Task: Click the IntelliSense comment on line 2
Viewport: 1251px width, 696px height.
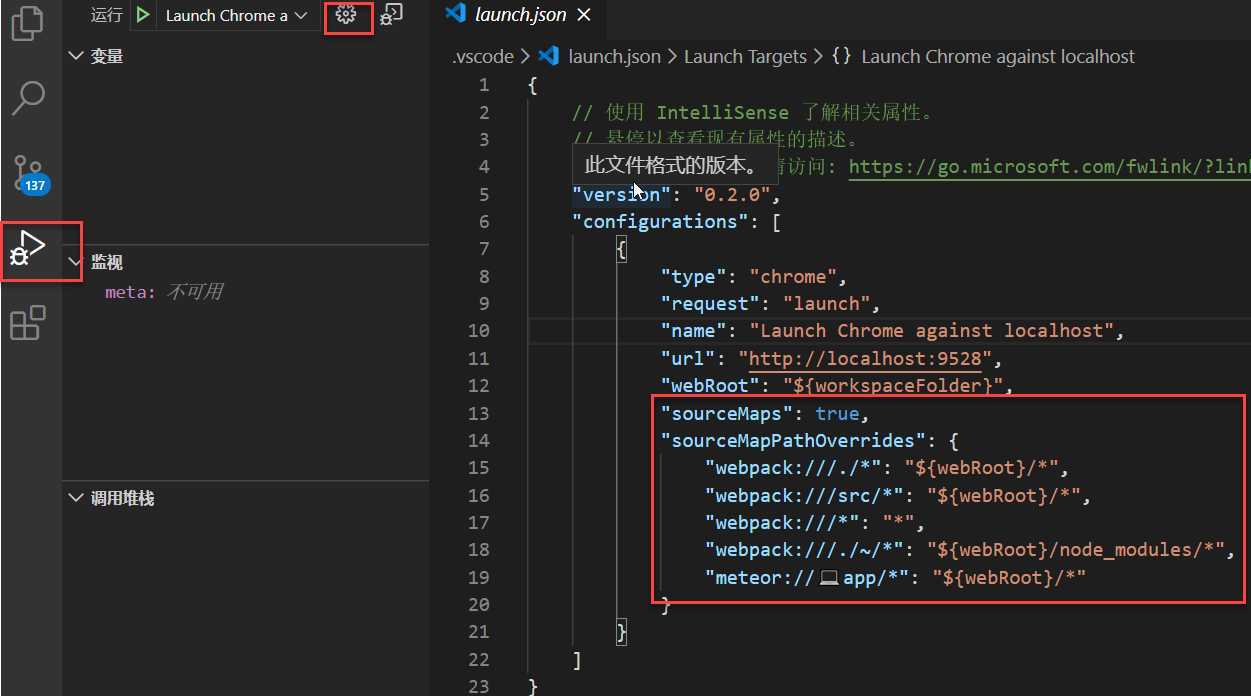Action: click(755, 112)
